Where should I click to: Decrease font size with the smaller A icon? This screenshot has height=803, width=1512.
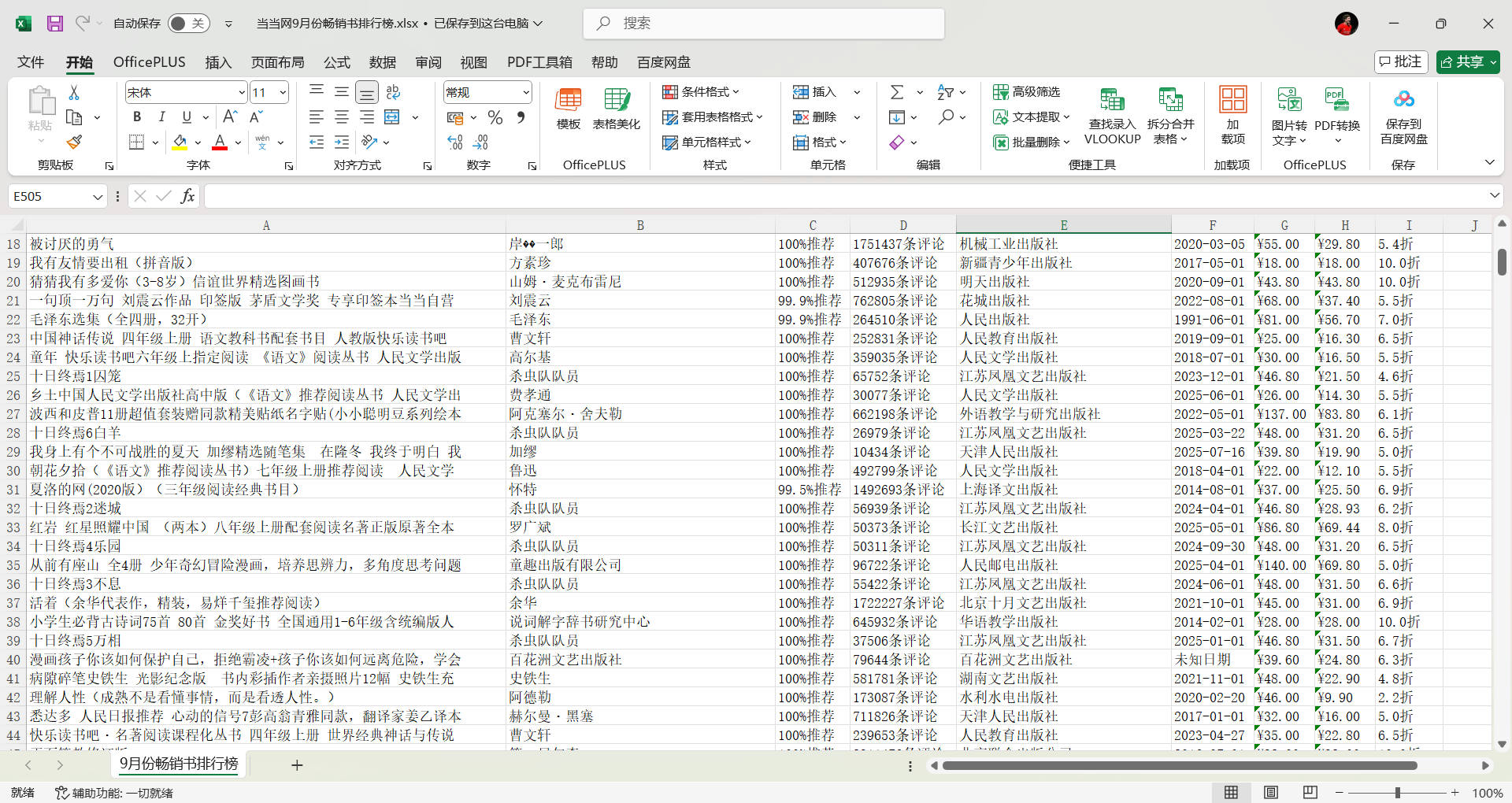(x=256, y=117)
